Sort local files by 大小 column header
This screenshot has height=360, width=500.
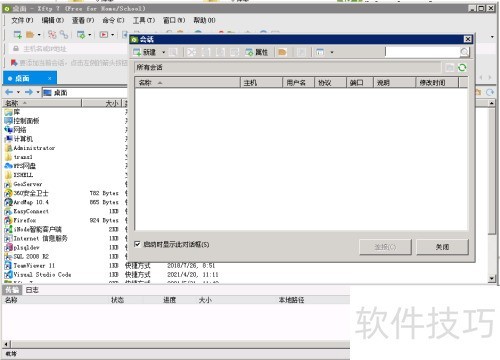[102, 103]
